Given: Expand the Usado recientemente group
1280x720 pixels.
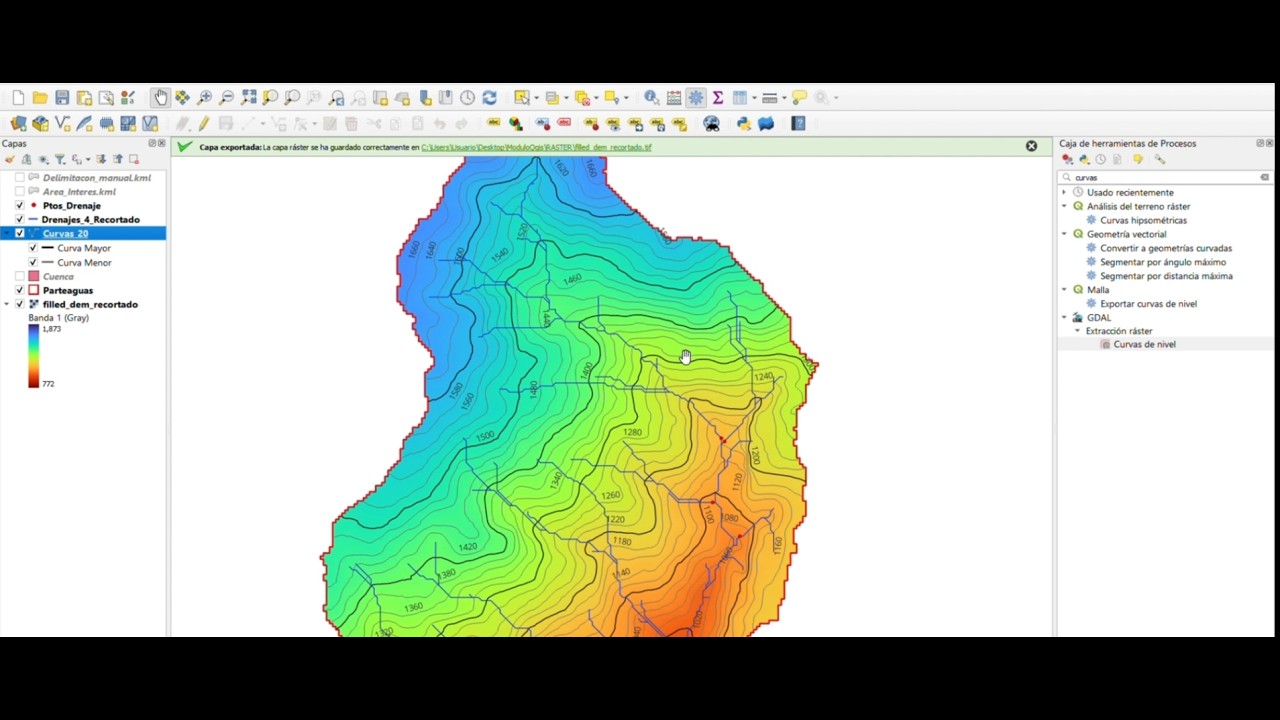Looking at the screenshot, I should 1065,192.
